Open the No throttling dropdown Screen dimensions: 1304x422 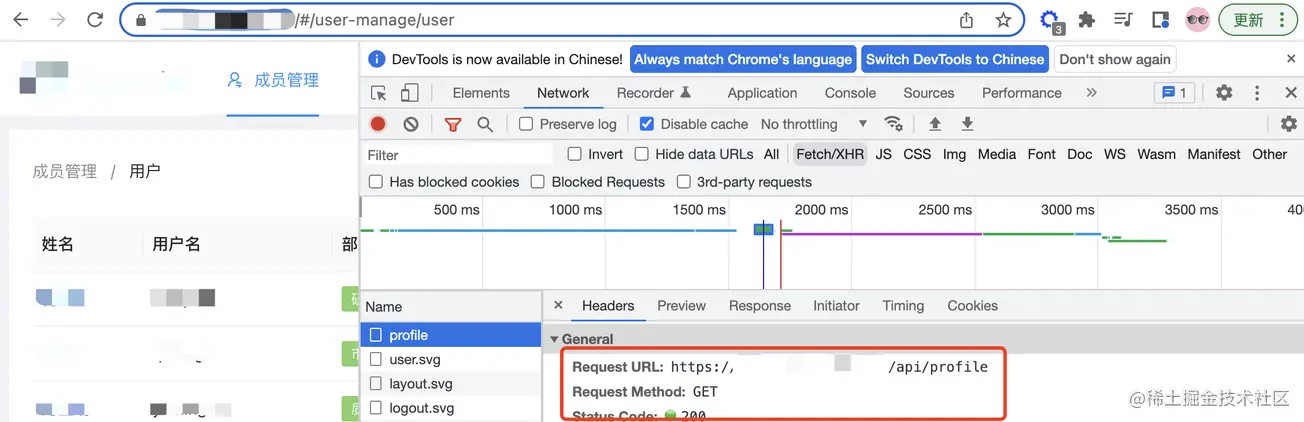(x=813, y=124)
